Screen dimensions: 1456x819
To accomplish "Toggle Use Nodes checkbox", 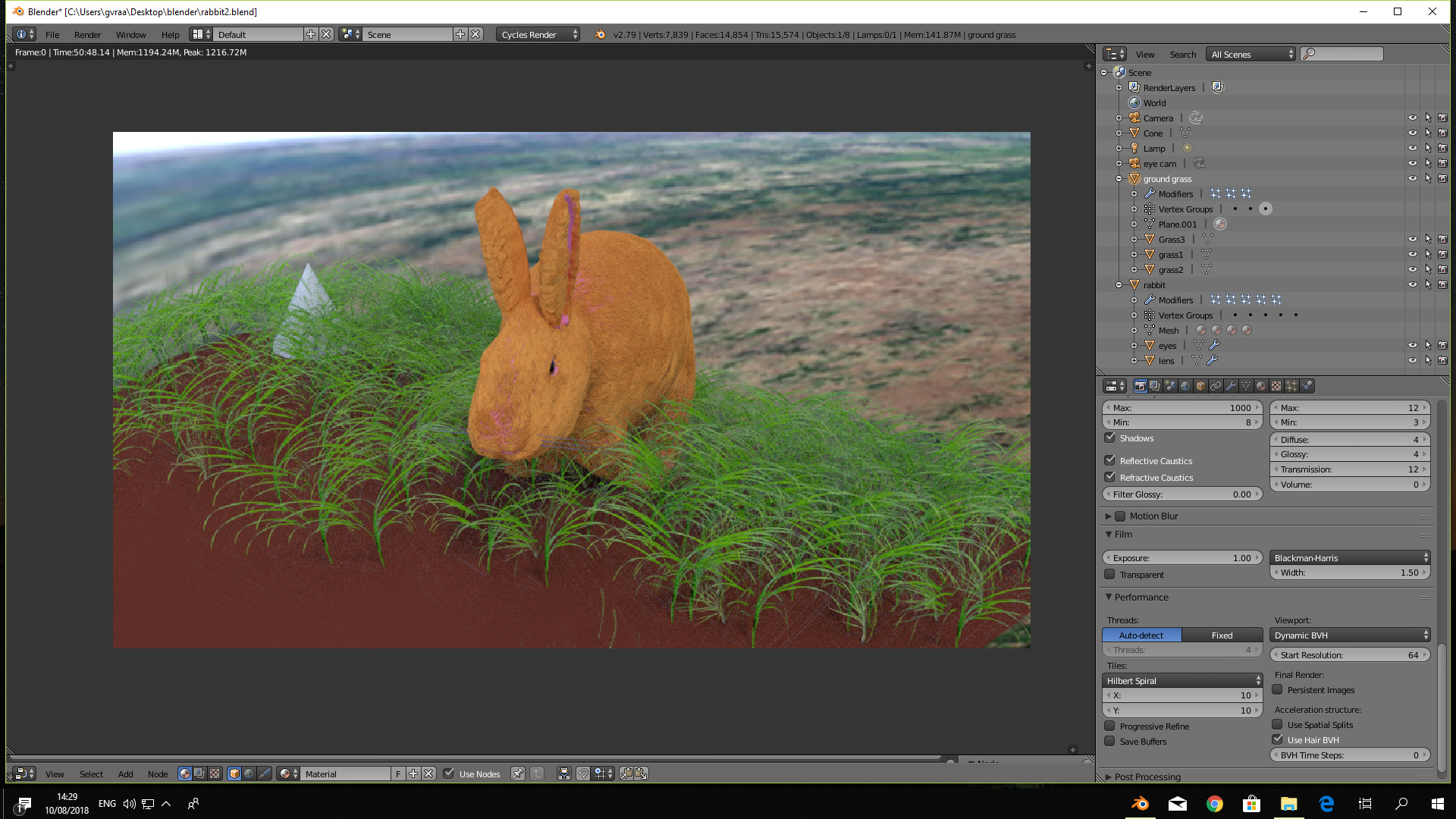I will point(449,773).
